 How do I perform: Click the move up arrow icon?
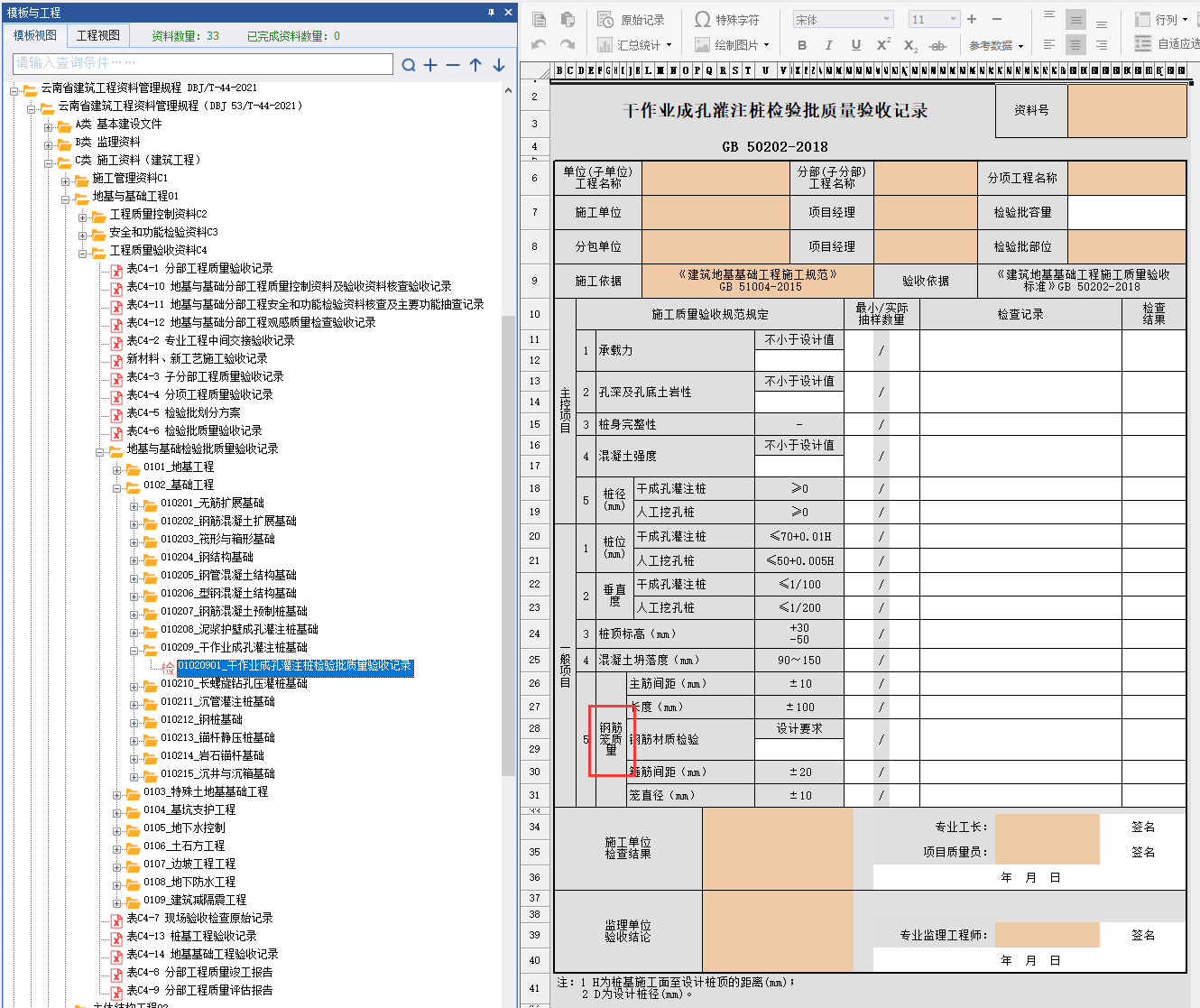[475, 65]
